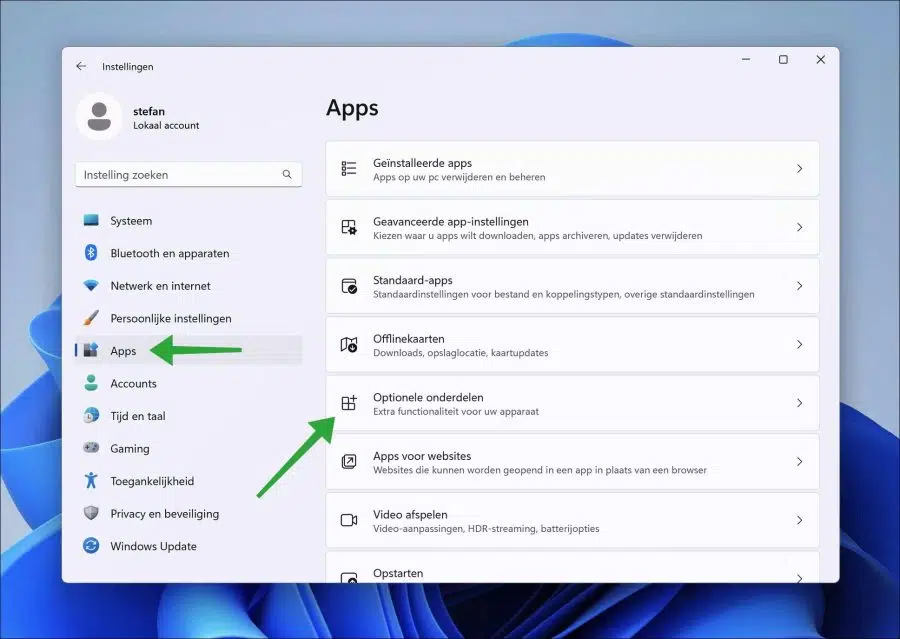Open Standaard-apps settings
900x639 pixels.
[572, 286]
